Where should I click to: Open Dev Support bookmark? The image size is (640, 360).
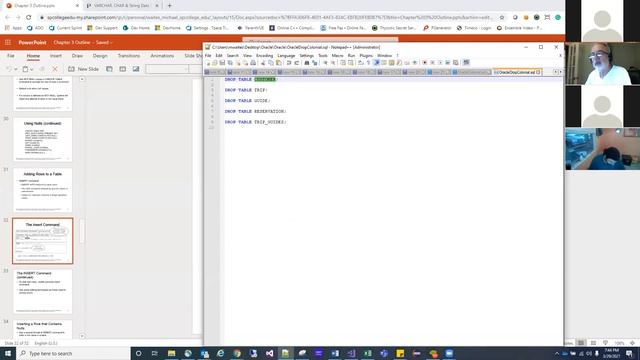[102, 28]
